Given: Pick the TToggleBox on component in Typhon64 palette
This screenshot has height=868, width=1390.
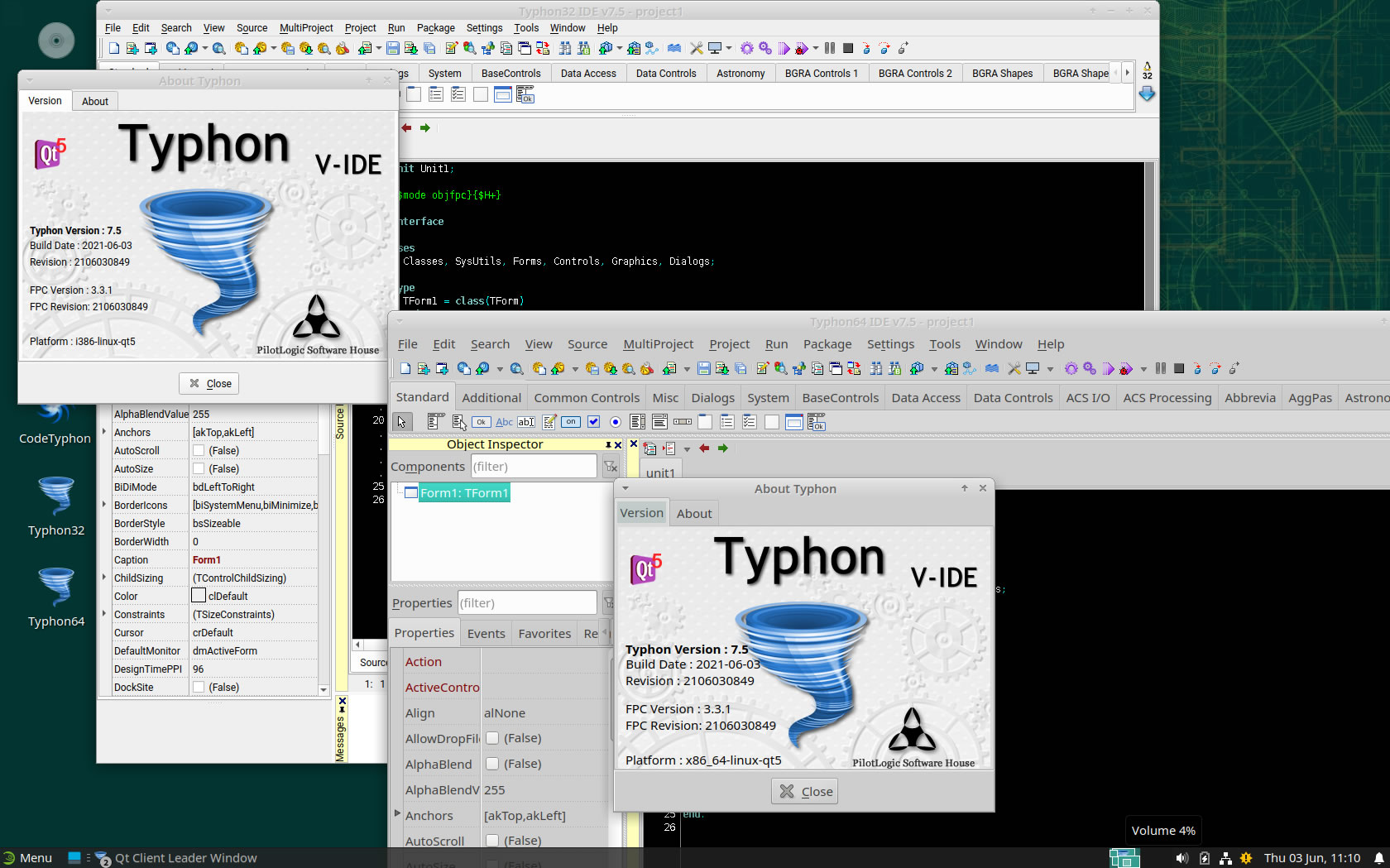Looking at the screenshot, I should pos(571,422).
